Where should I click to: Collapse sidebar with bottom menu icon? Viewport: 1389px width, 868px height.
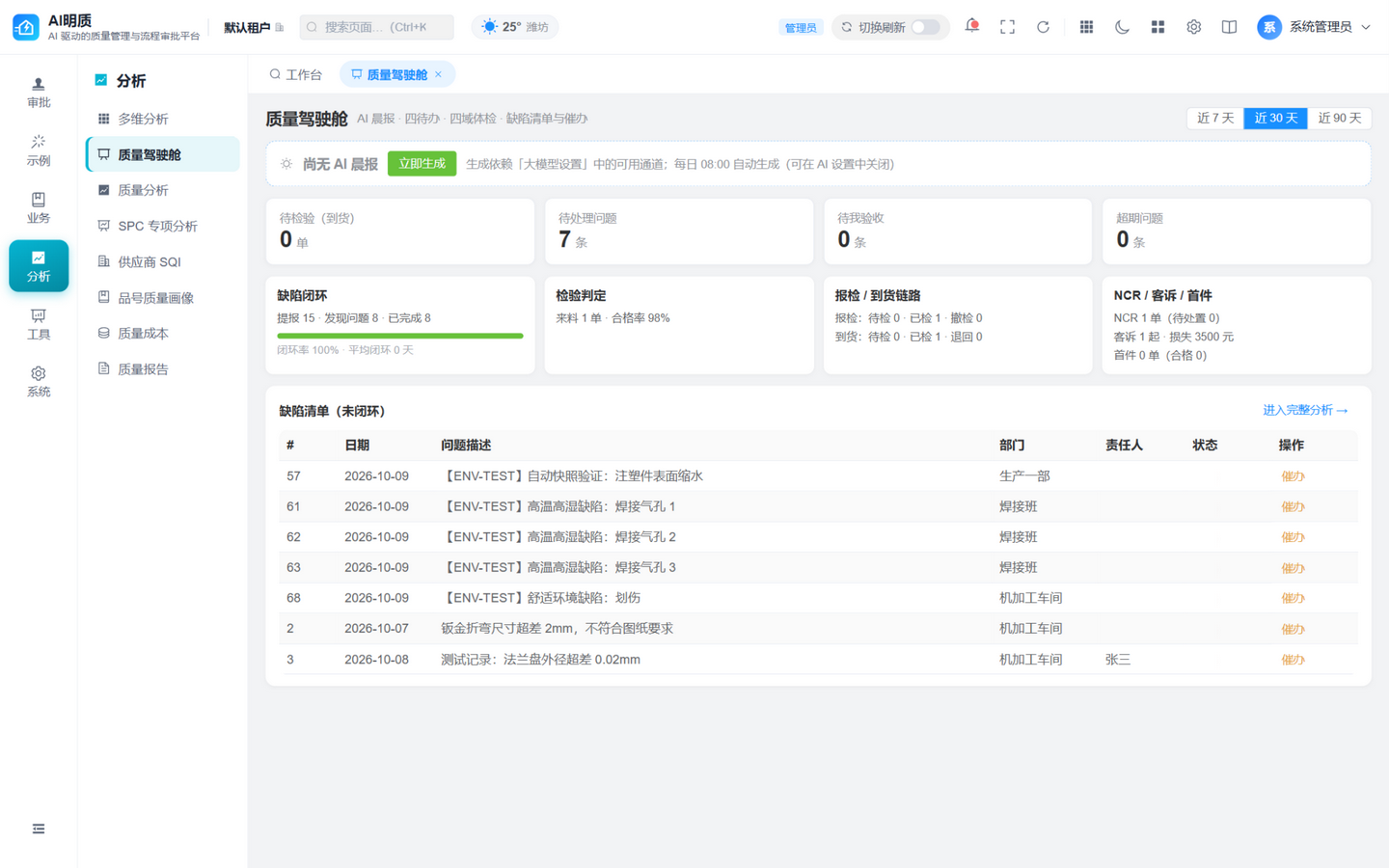point(39,828)
